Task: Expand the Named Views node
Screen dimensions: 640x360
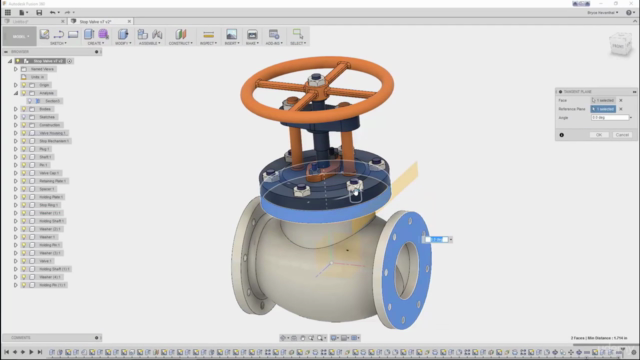Action: tap(16, 69)
